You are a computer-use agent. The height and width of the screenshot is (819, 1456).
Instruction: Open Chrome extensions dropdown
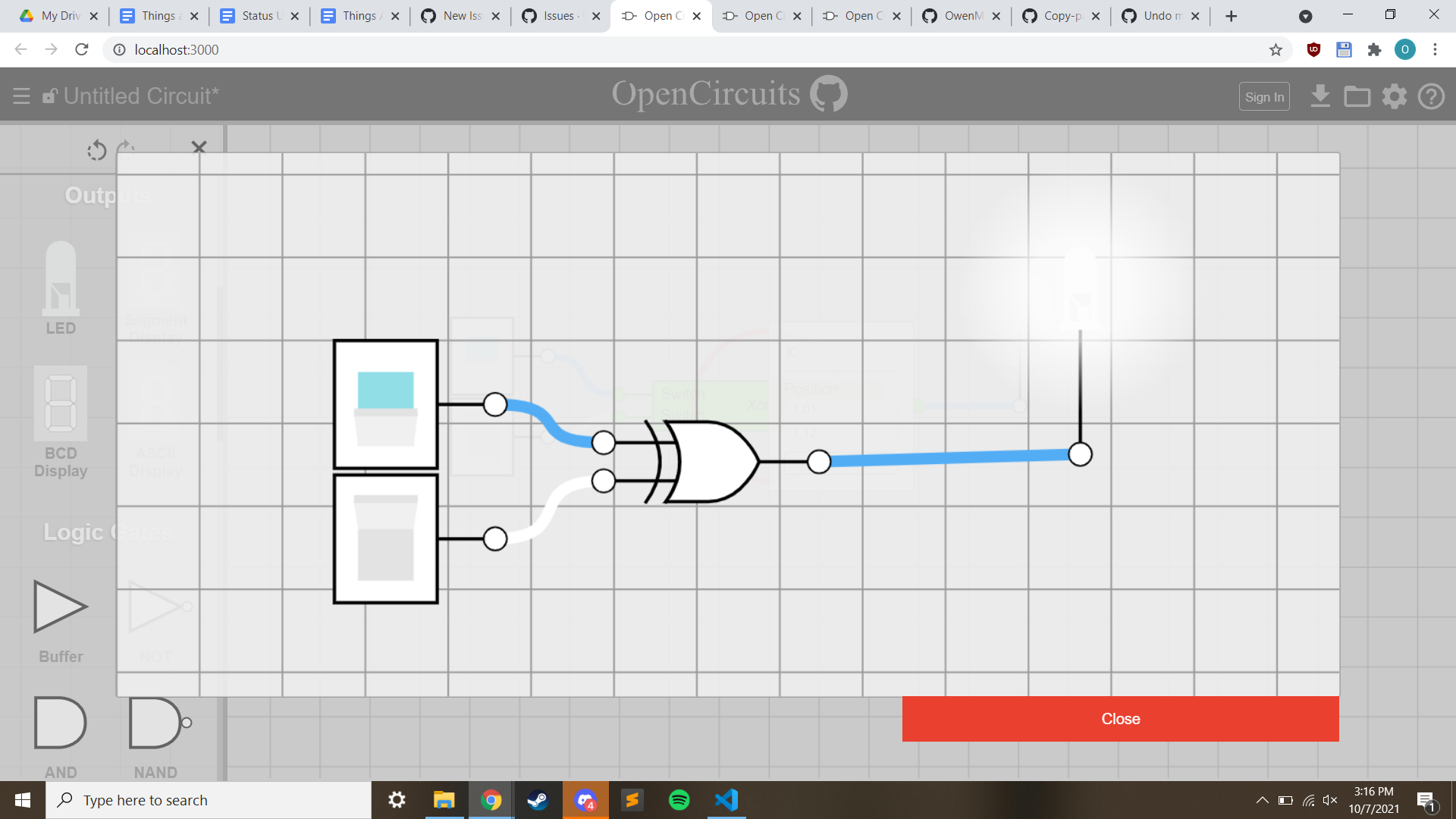tap(1376, 49)
